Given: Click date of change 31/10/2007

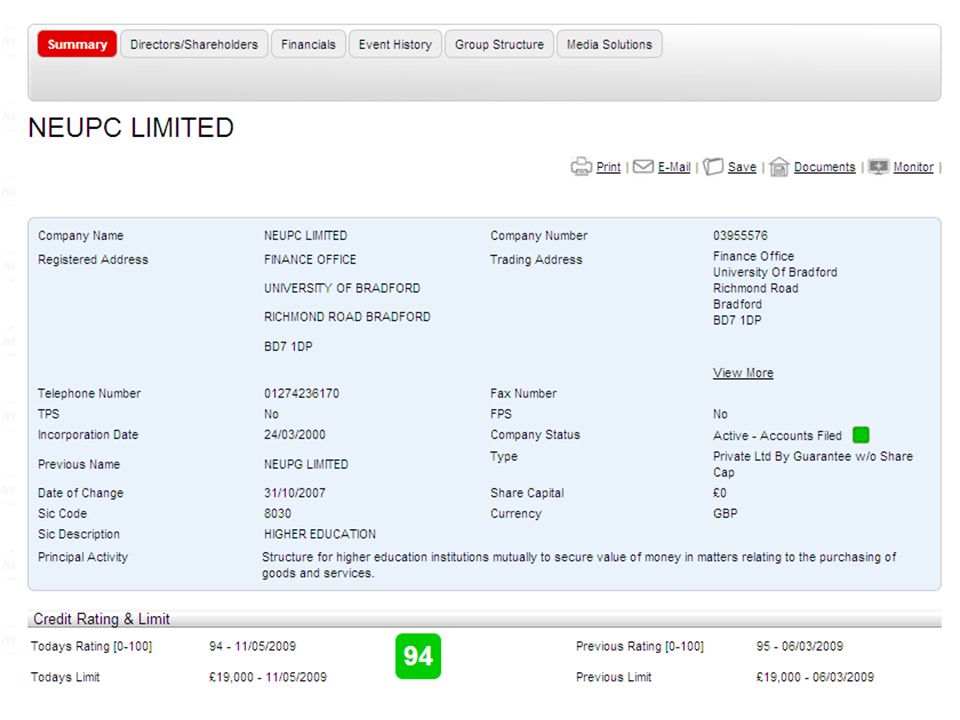Looking at the screenshot, I should pyautogui.click(x=295, y=493).
